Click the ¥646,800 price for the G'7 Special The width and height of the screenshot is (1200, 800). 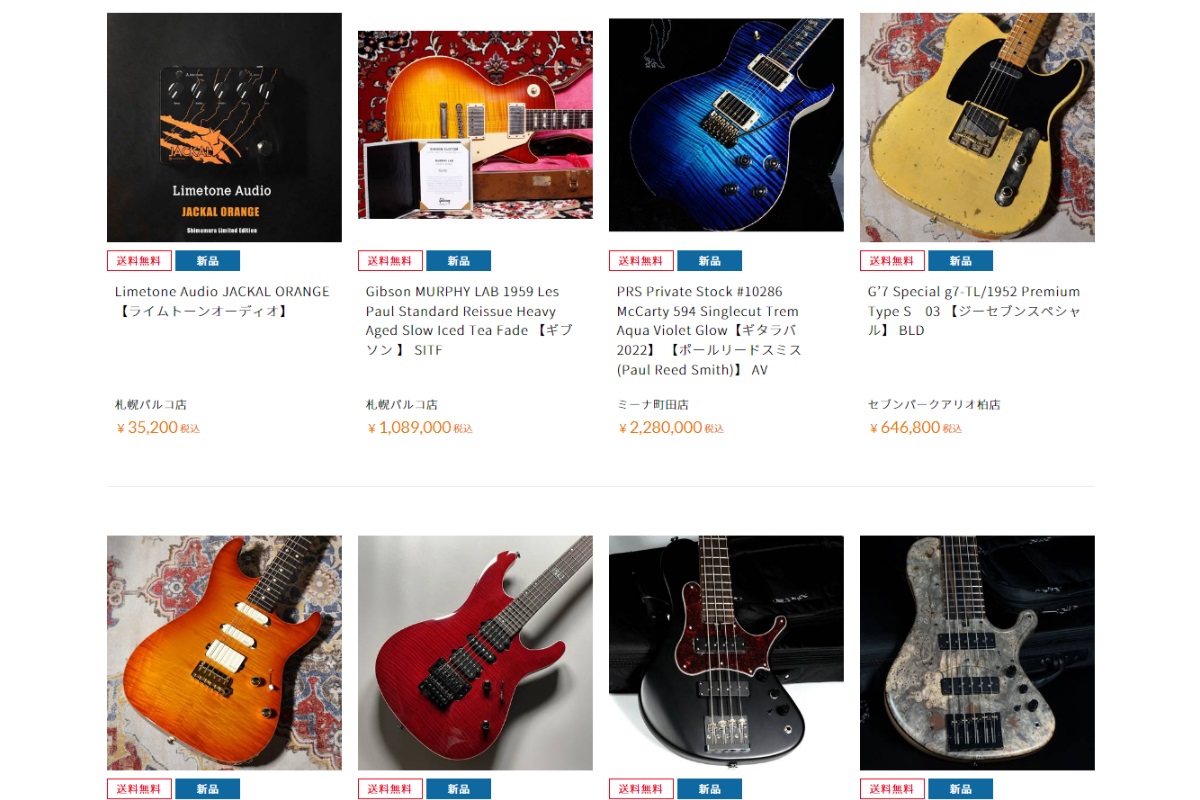tap(915, 428)
